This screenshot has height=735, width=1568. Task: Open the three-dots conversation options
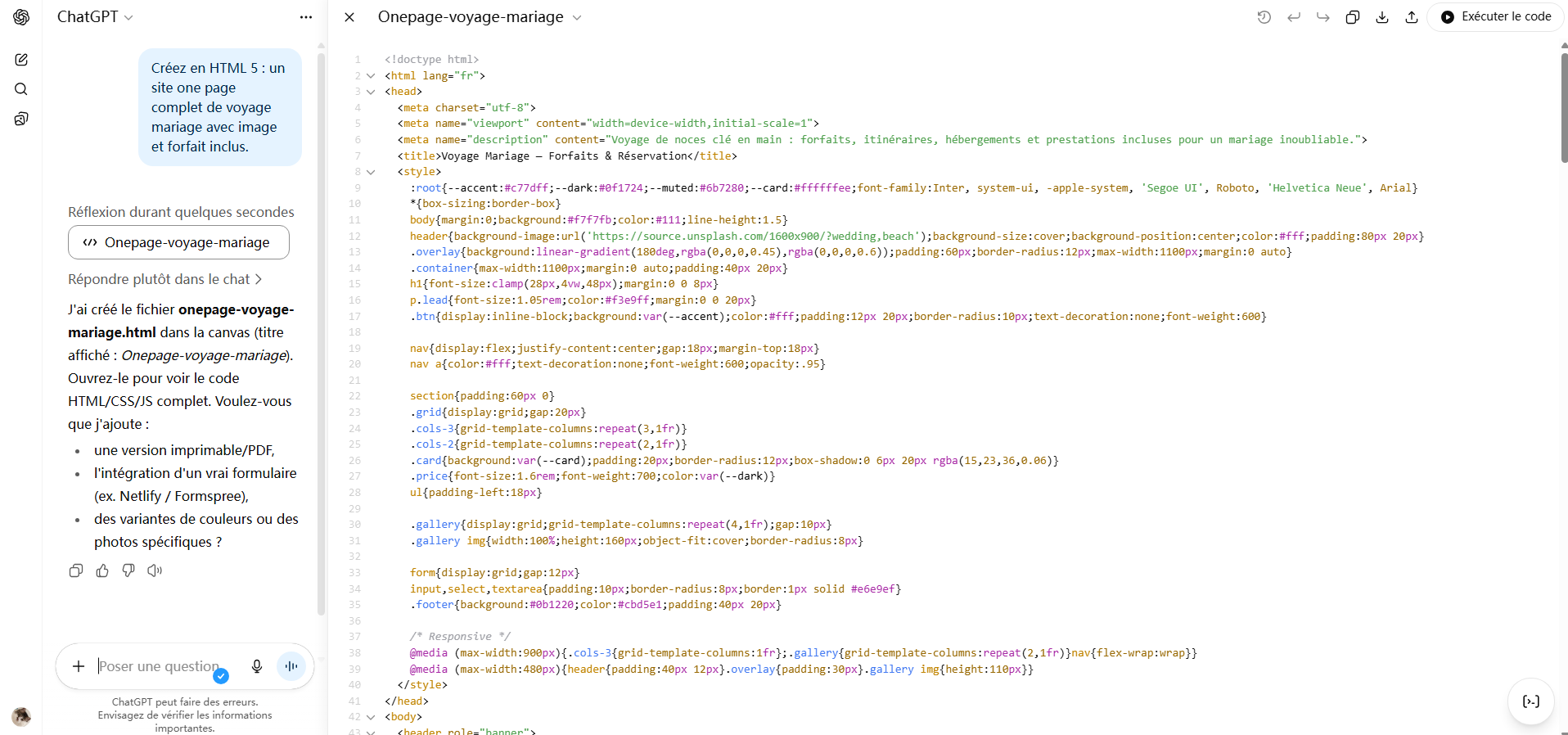[306, 17]
